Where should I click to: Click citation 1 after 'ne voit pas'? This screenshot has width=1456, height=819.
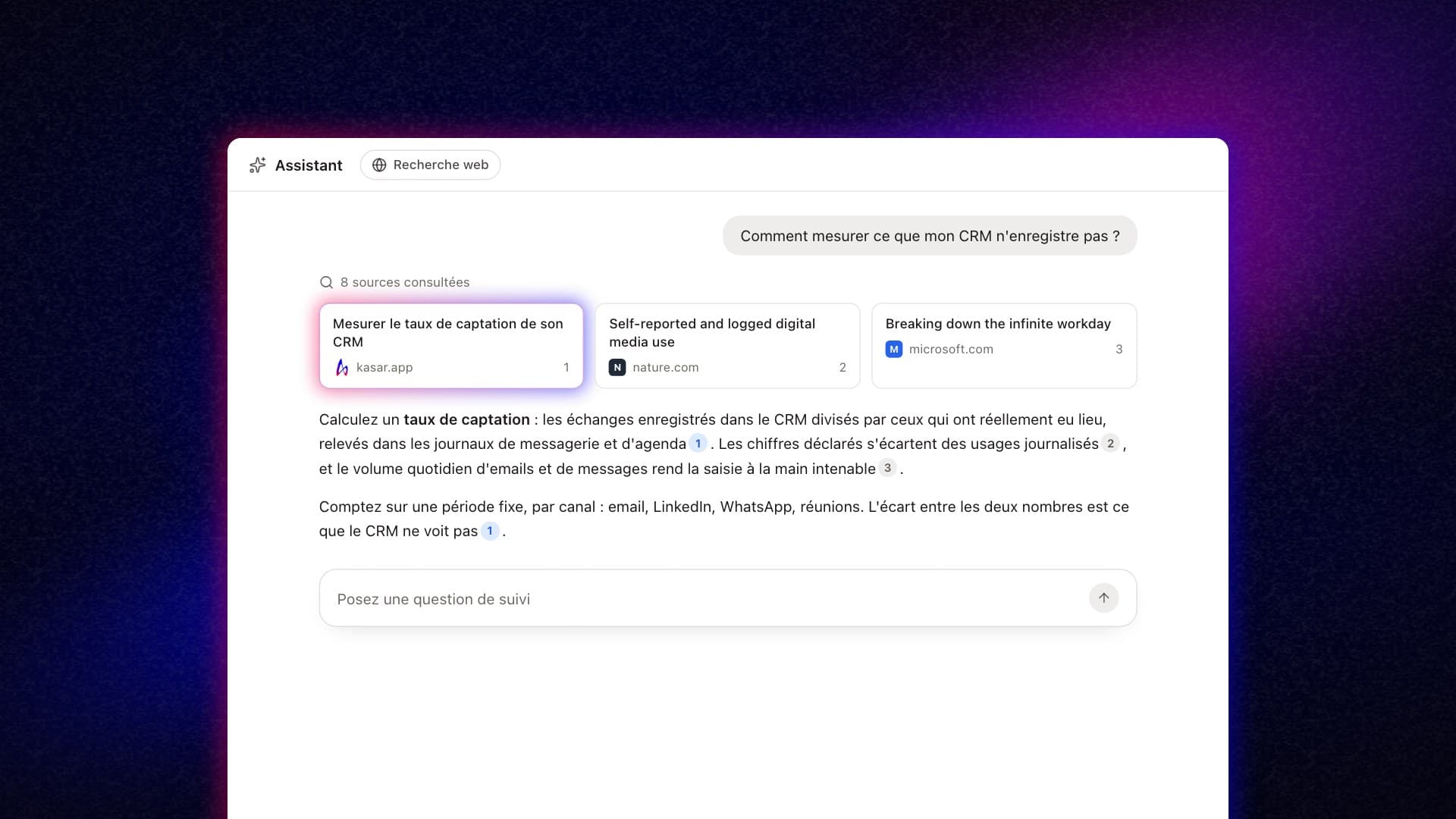[490, 531]
